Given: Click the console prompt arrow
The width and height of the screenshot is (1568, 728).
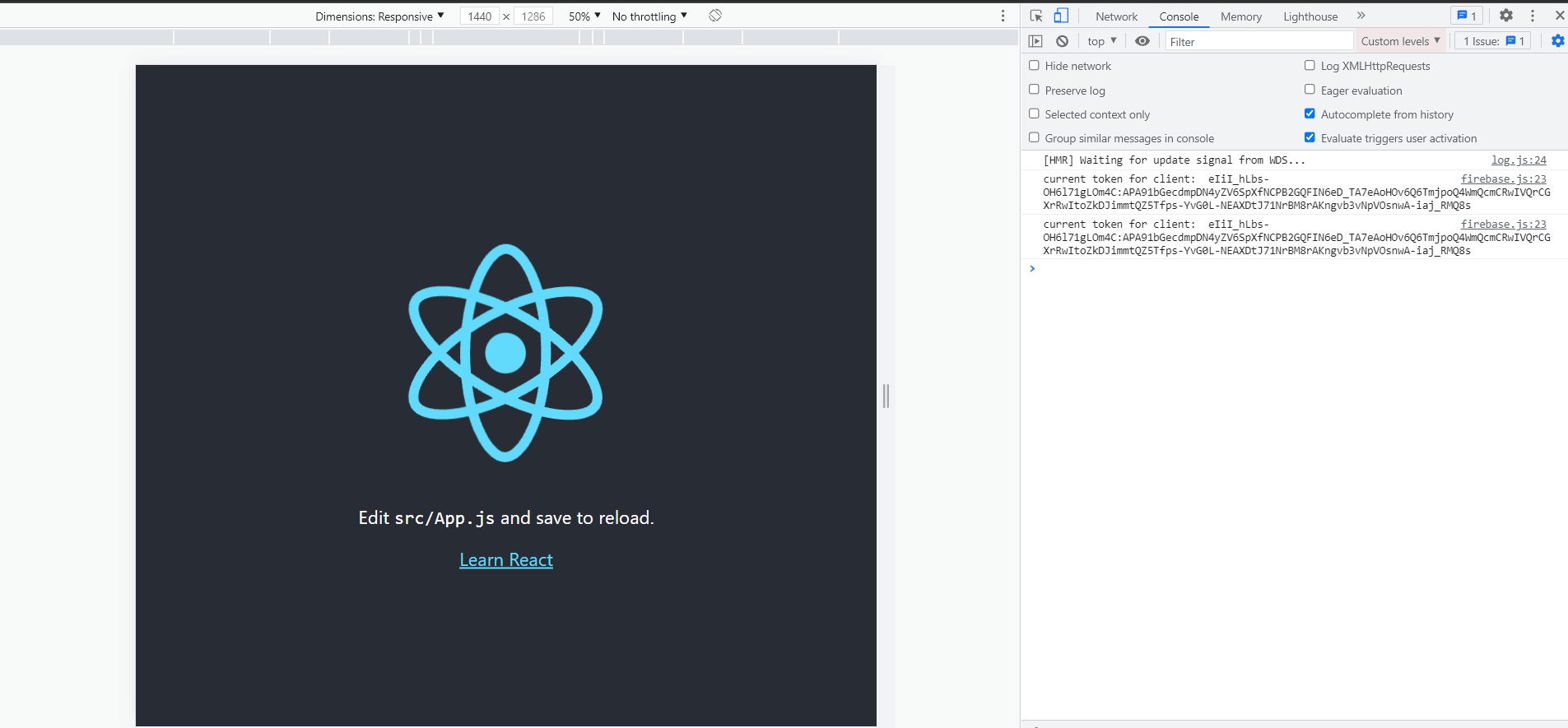Looking at the screenshot, I should coord(1032,268).
